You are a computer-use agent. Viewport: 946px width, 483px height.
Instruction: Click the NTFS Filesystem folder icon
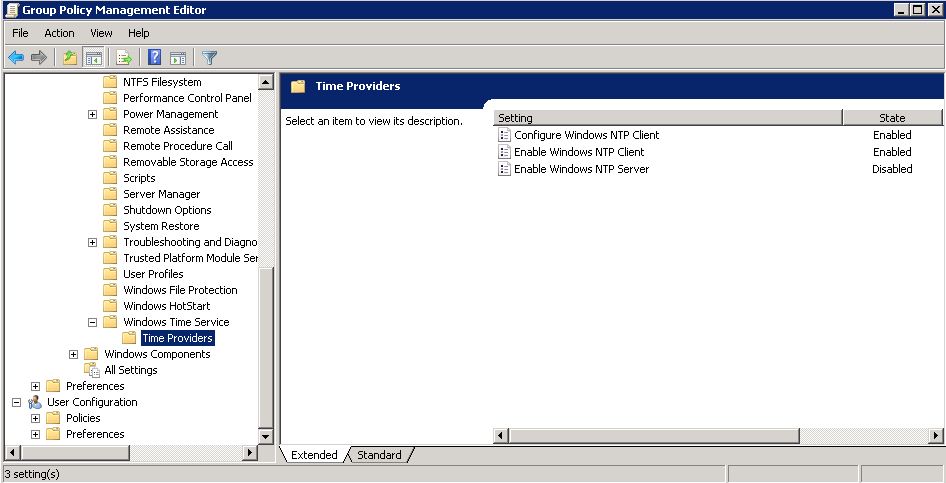tap(110, 82)
